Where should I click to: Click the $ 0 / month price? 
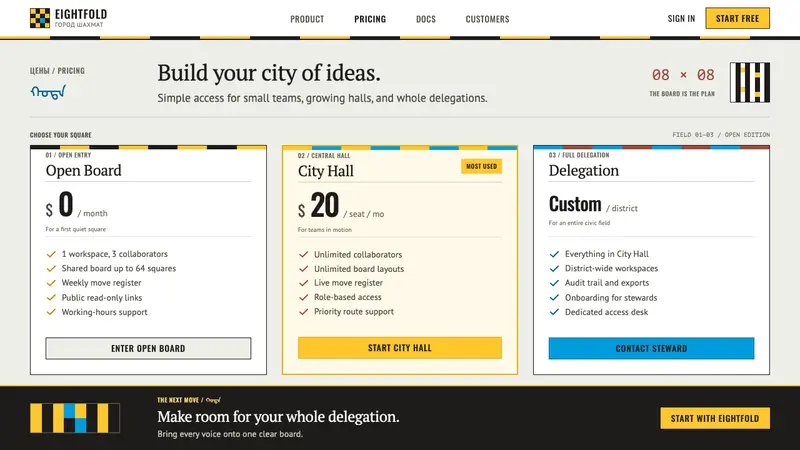[77, 205]
